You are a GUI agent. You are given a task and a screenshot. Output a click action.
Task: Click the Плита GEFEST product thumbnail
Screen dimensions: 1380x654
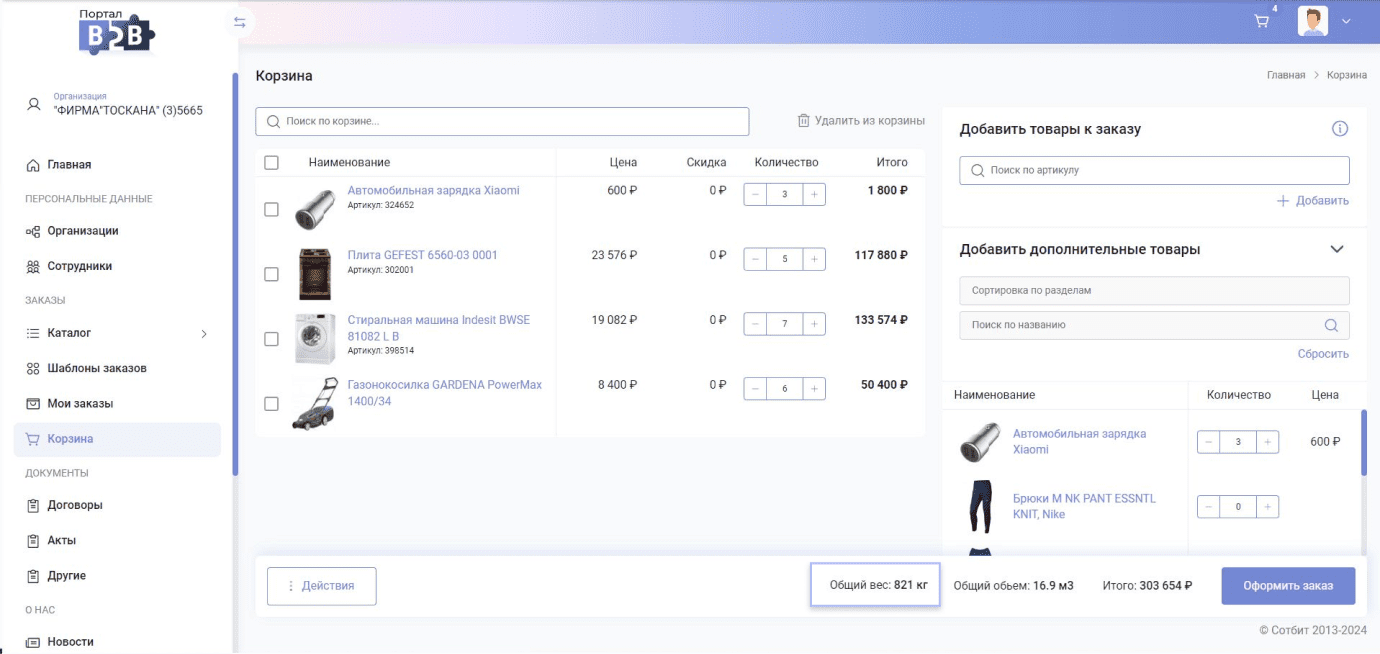[314, 274]
